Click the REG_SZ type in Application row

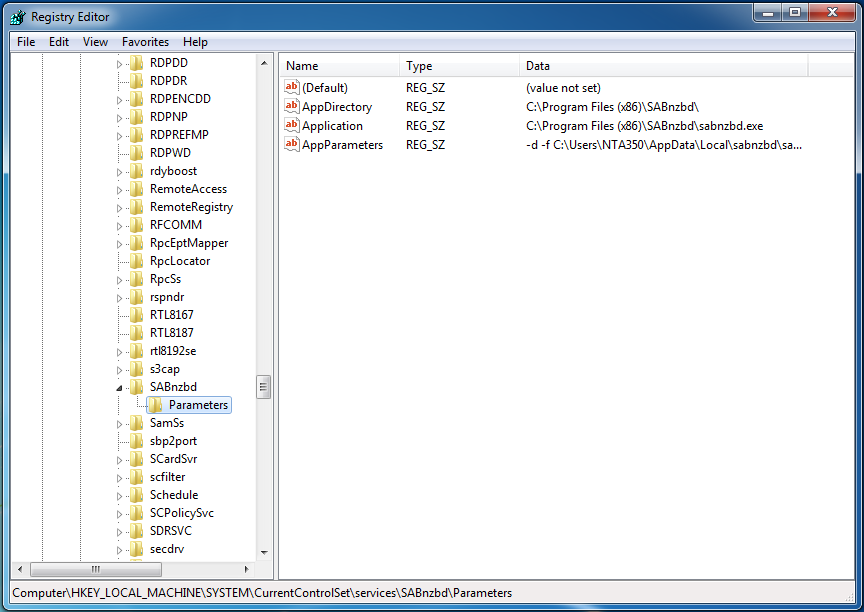click(425, 126)
